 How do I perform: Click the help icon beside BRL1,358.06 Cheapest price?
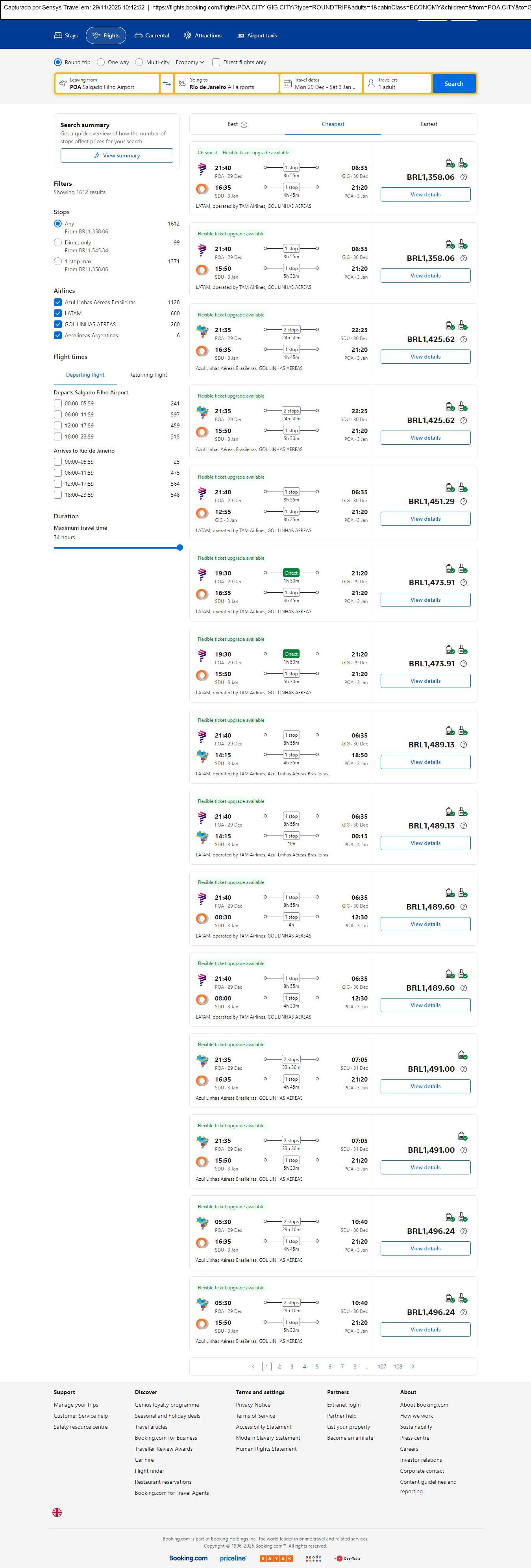463,177
